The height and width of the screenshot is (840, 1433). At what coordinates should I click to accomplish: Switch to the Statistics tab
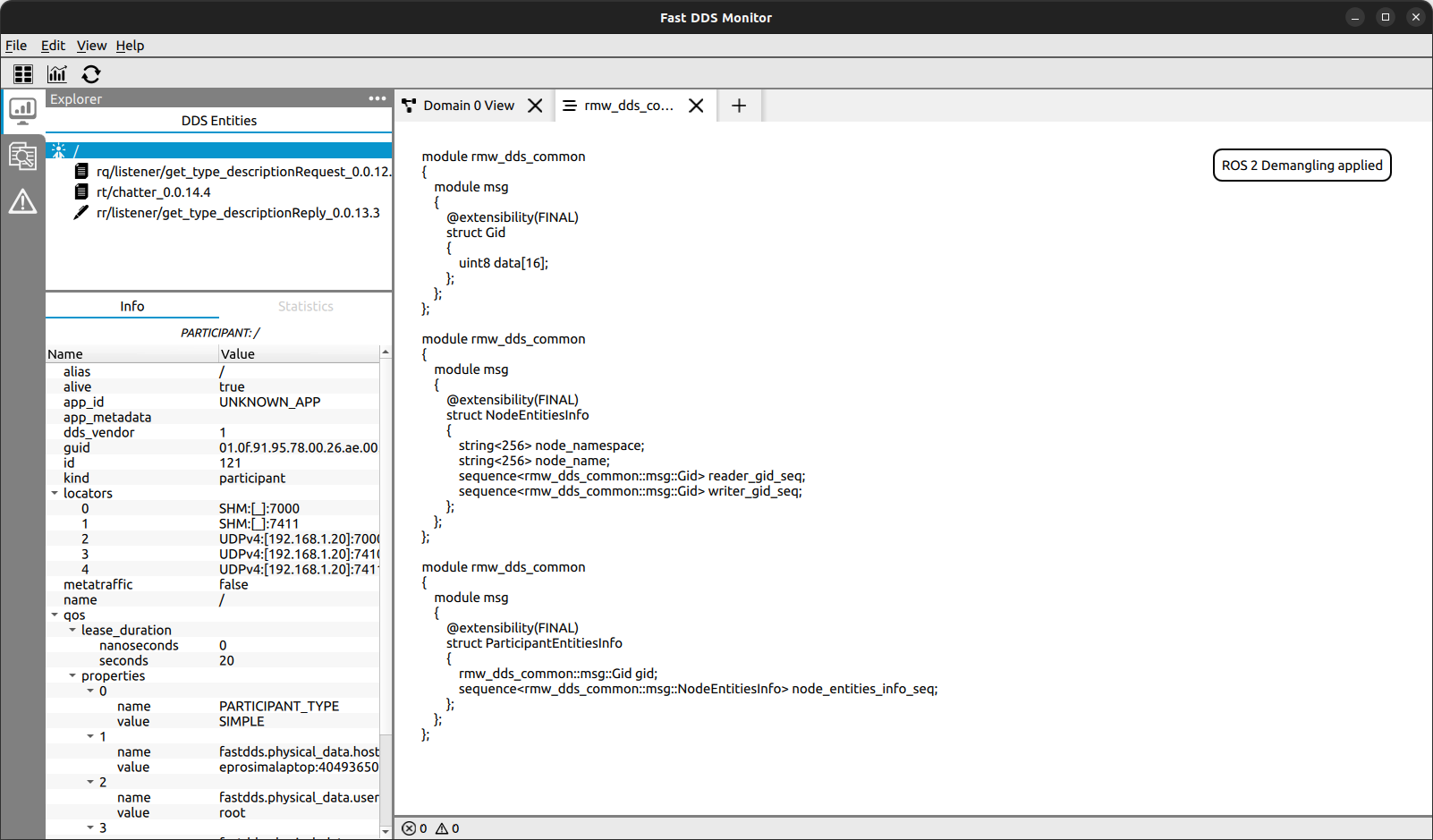305,306
